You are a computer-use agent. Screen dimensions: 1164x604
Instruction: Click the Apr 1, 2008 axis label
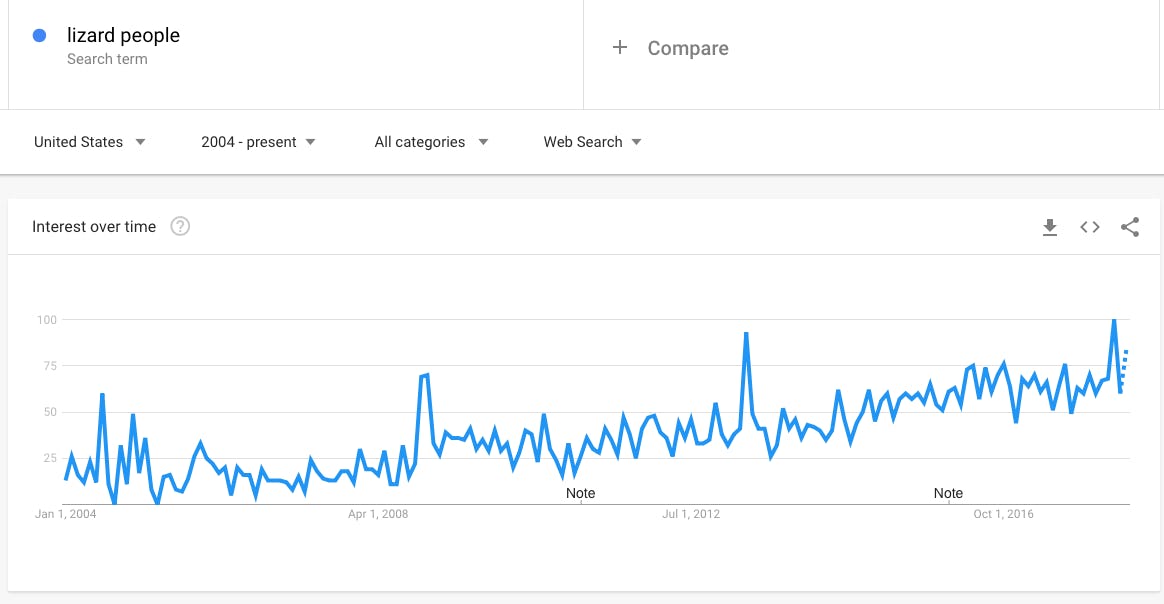(x=378, y=514)
